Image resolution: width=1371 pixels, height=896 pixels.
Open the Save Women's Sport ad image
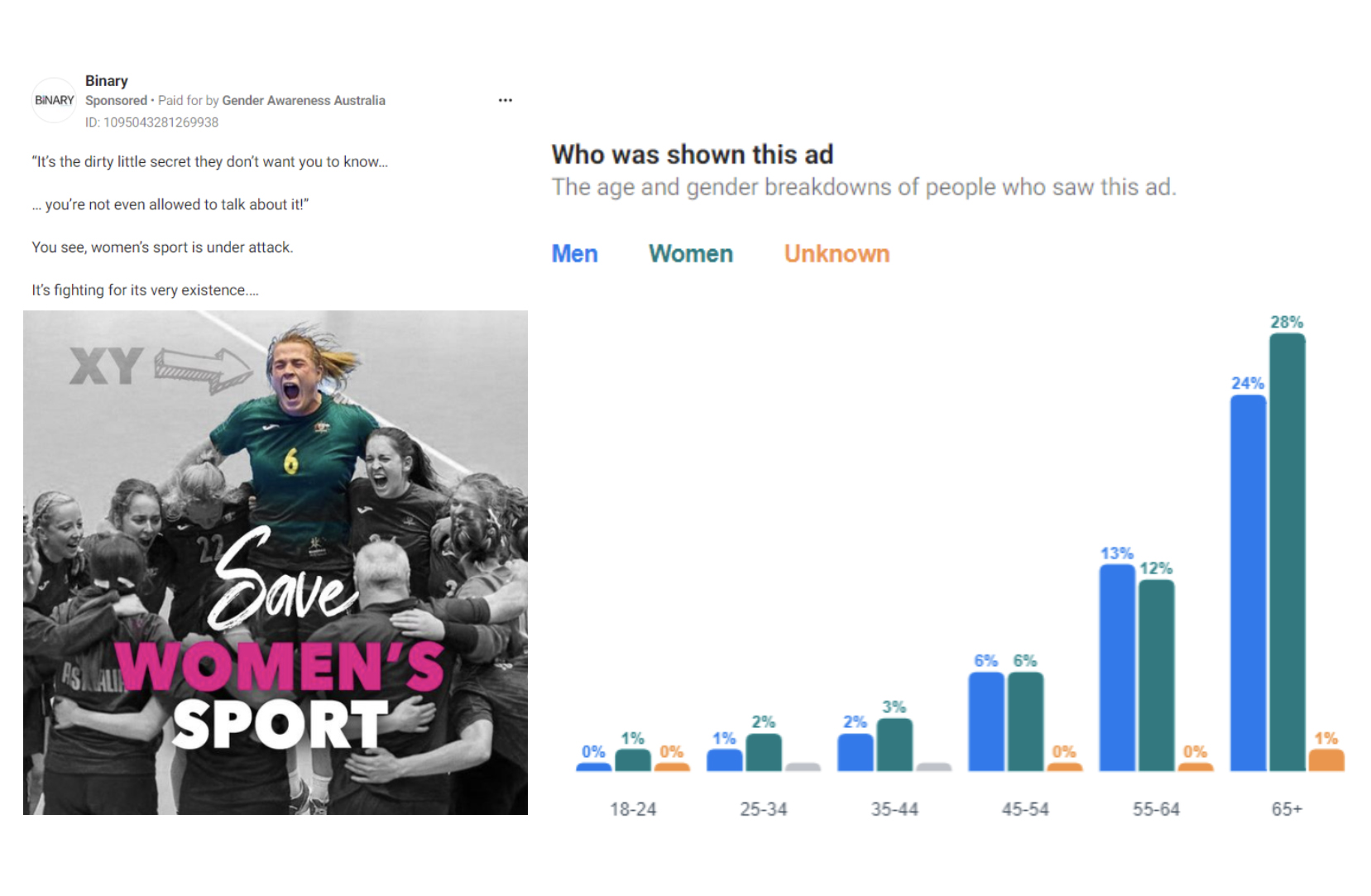(x=276, y=563)
